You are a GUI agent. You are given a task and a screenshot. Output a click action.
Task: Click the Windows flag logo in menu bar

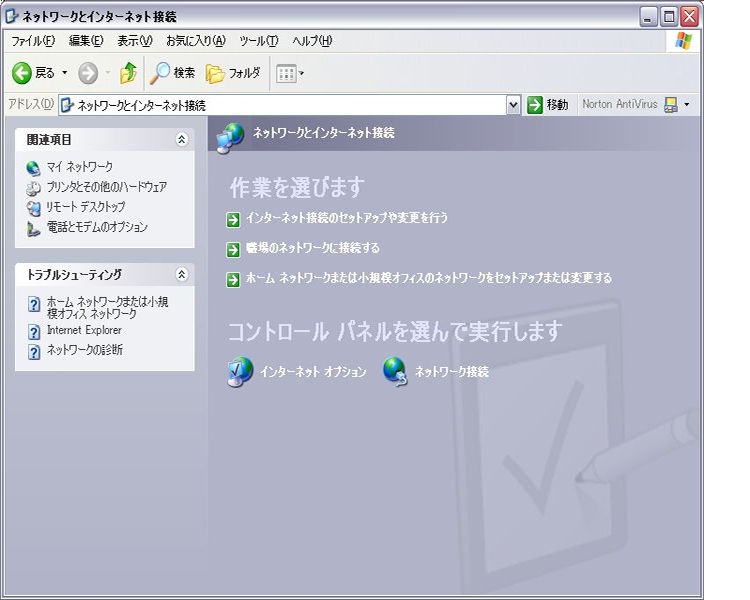point(684,41)
